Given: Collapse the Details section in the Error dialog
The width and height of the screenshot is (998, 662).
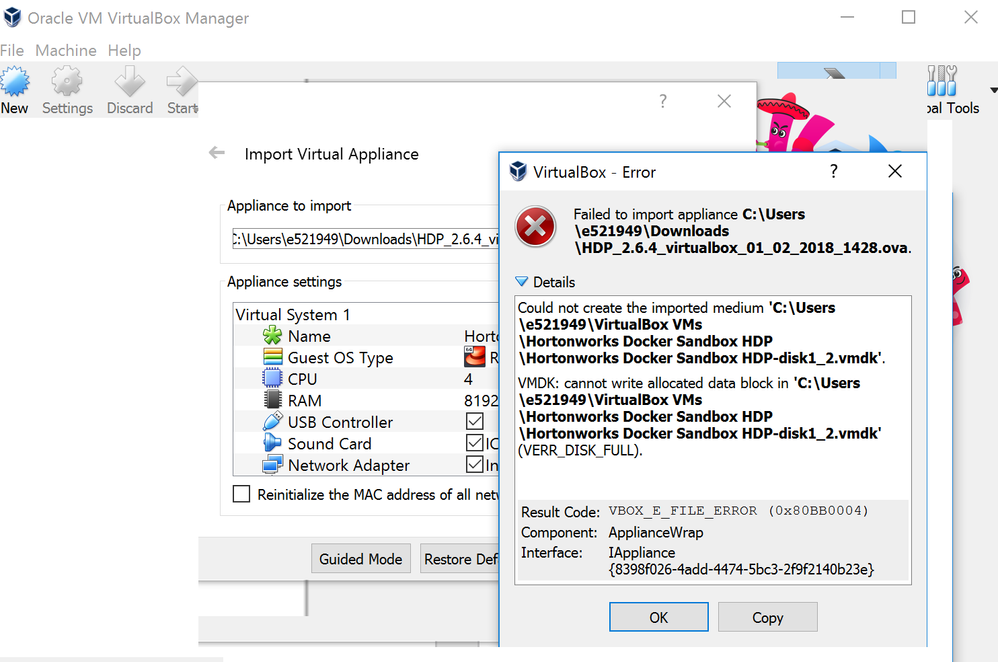Looking at the screenshot, I should point(521,281).
